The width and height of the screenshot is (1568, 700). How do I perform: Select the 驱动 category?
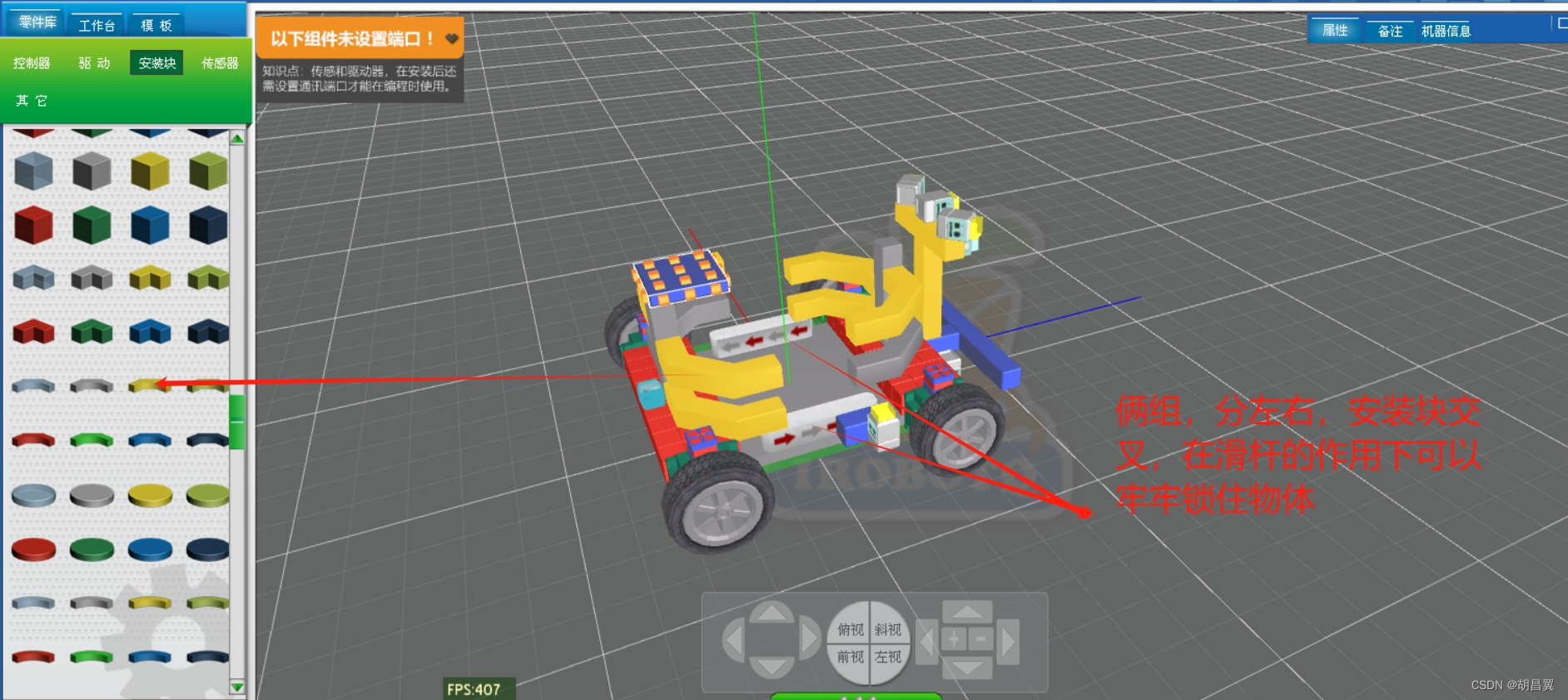(94, 63)
